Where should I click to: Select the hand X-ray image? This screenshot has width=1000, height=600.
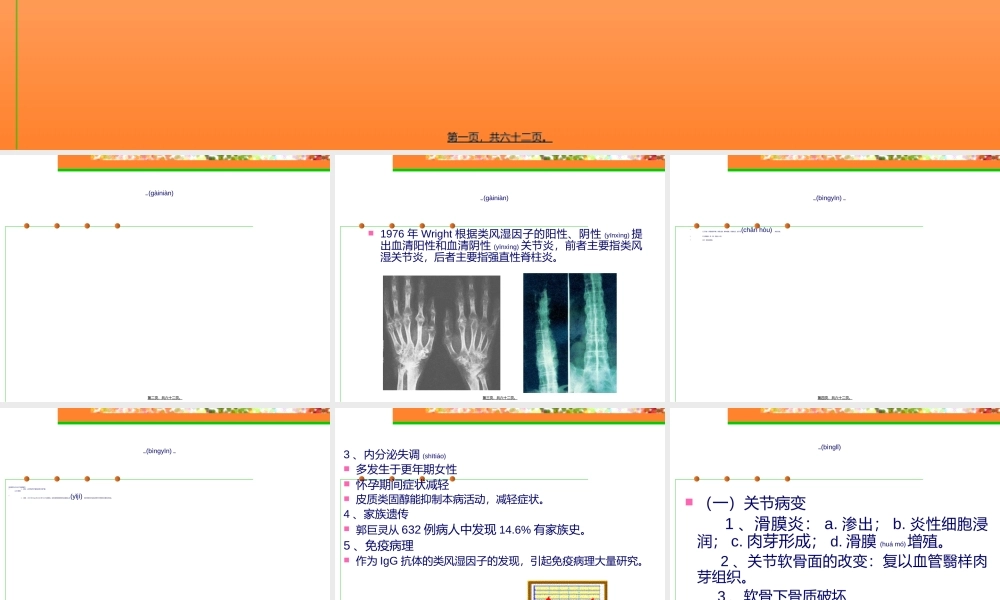(x=444, y=334)
